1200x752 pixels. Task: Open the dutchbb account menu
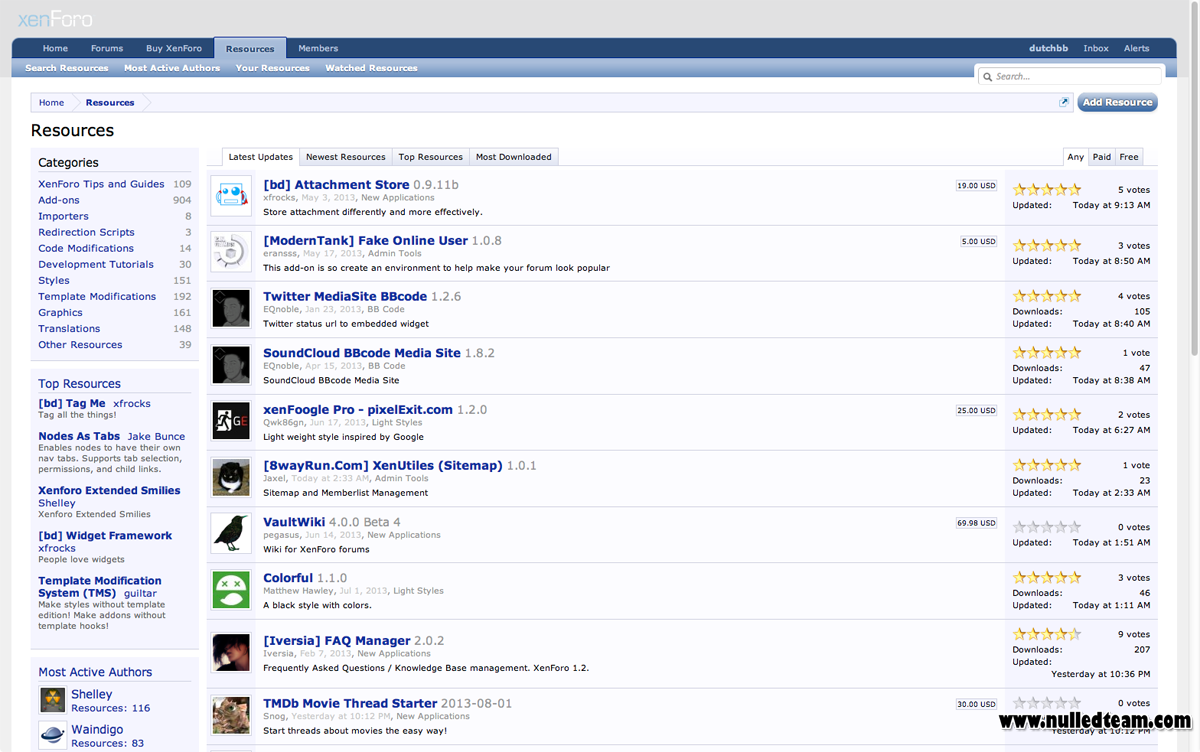click(1049, 48)
